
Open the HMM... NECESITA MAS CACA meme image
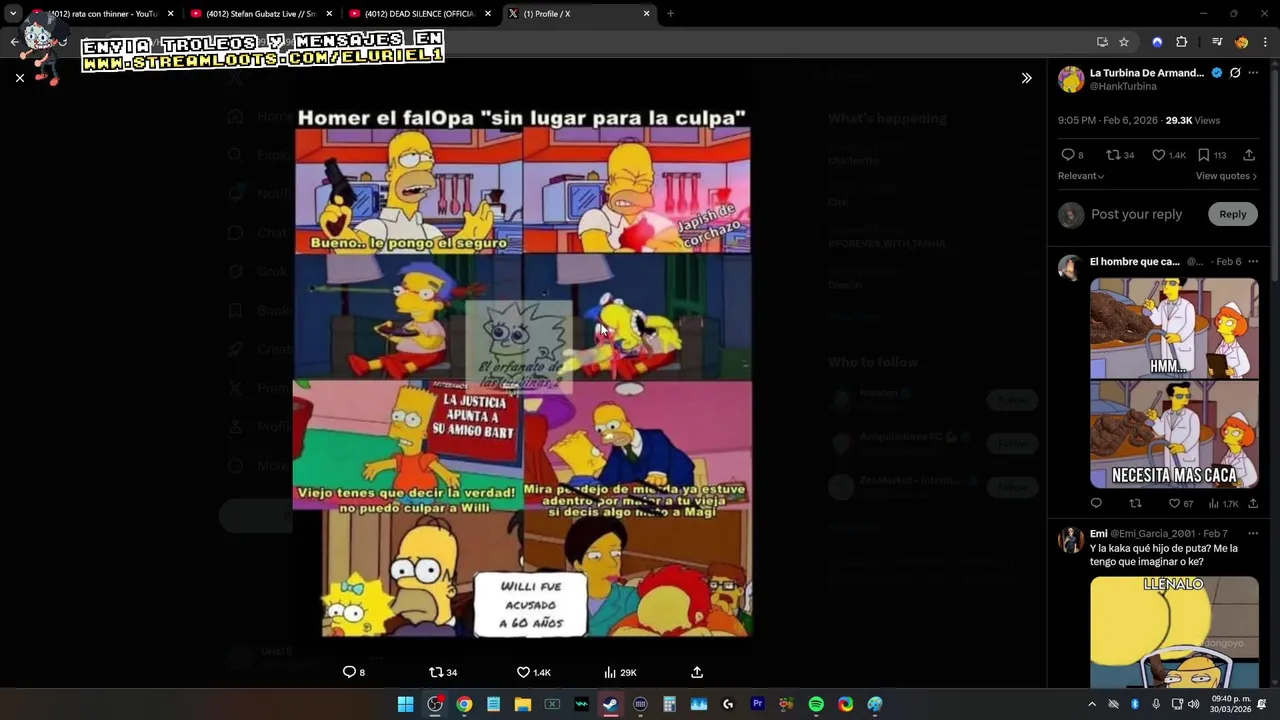point(1174,382)
